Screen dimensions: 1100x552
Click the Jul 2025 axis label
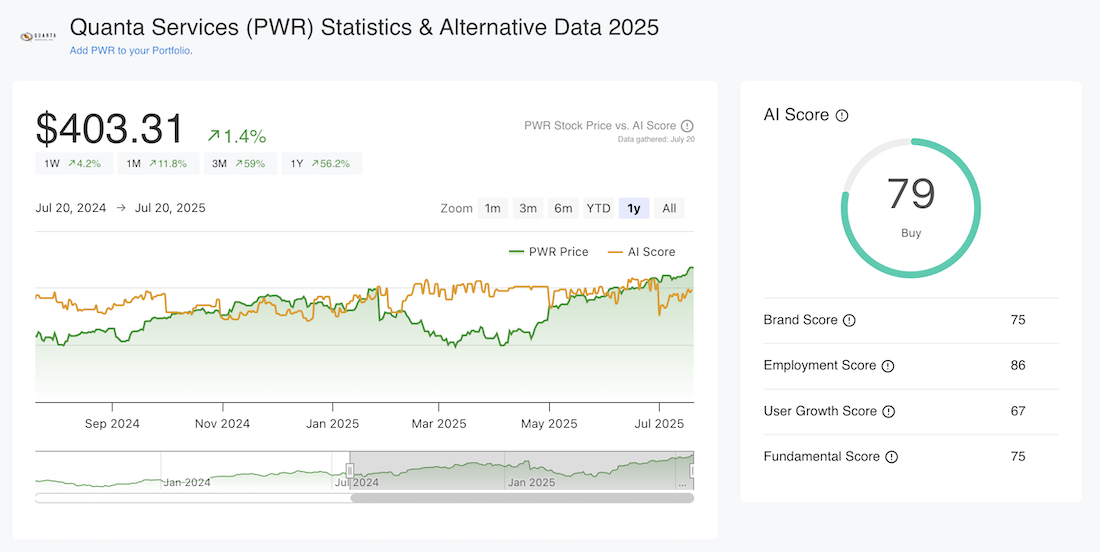(659, 424)
